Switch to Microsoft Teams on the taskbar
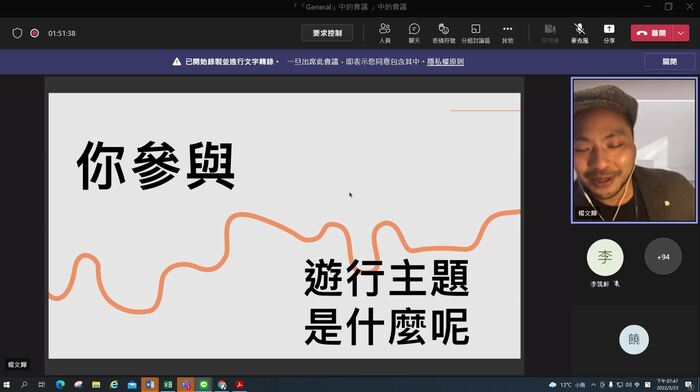This screenshot has width=700, height=392. coord(186,384)
